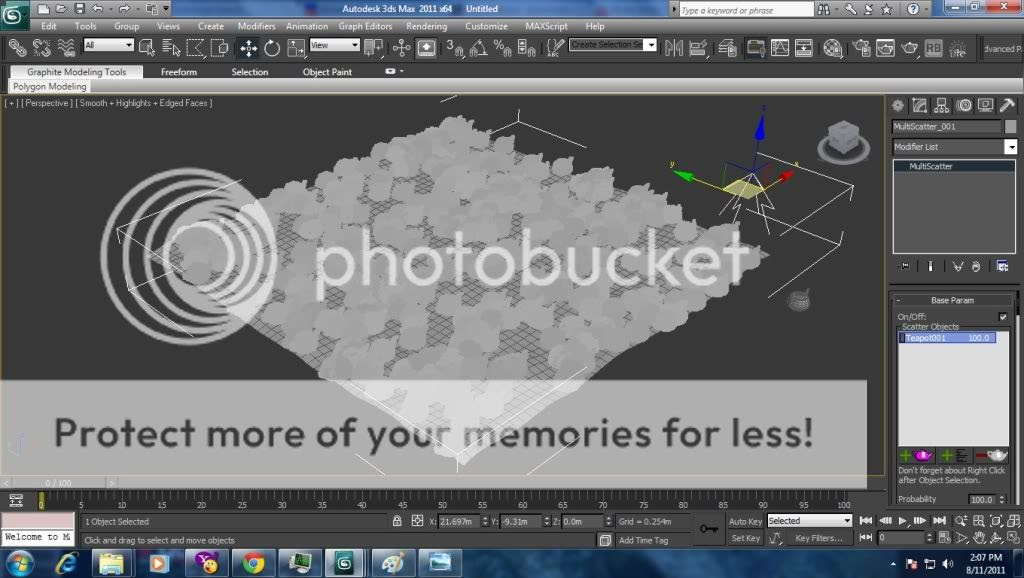Remove scatter object with red minus teapot
Viewport: 1024px width, 578px height.
tap(991, 455)
